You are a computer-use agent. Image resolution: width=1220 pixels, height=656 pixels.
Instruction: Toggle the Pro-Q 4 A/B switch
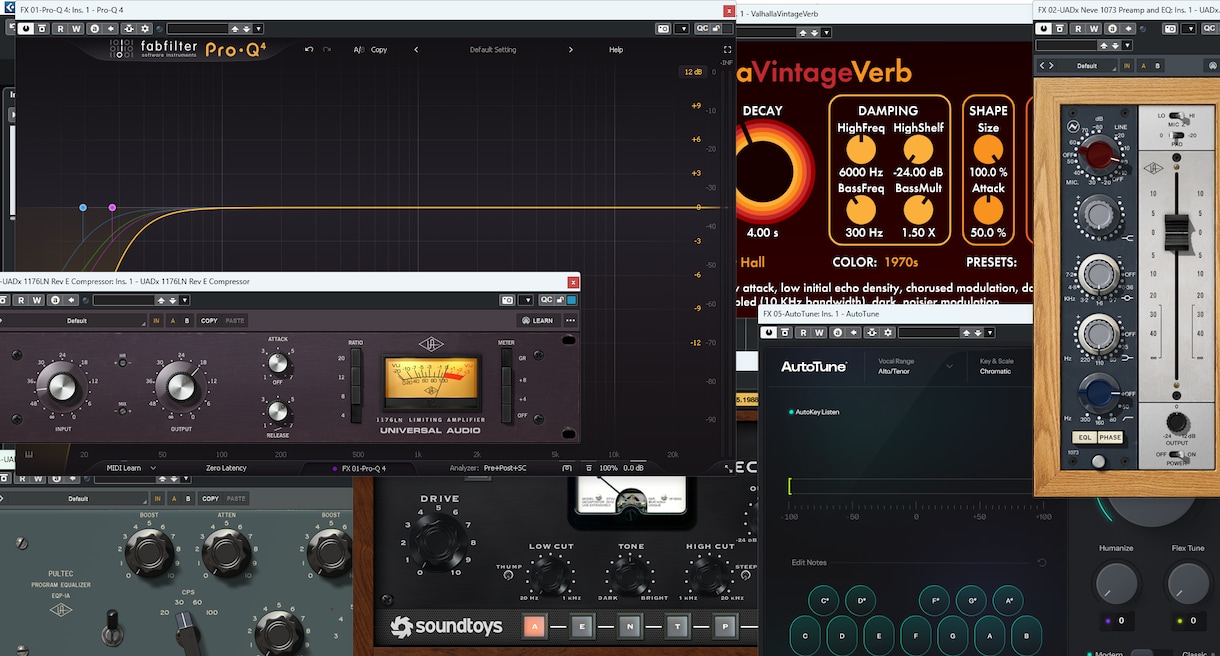click(358, 49)
